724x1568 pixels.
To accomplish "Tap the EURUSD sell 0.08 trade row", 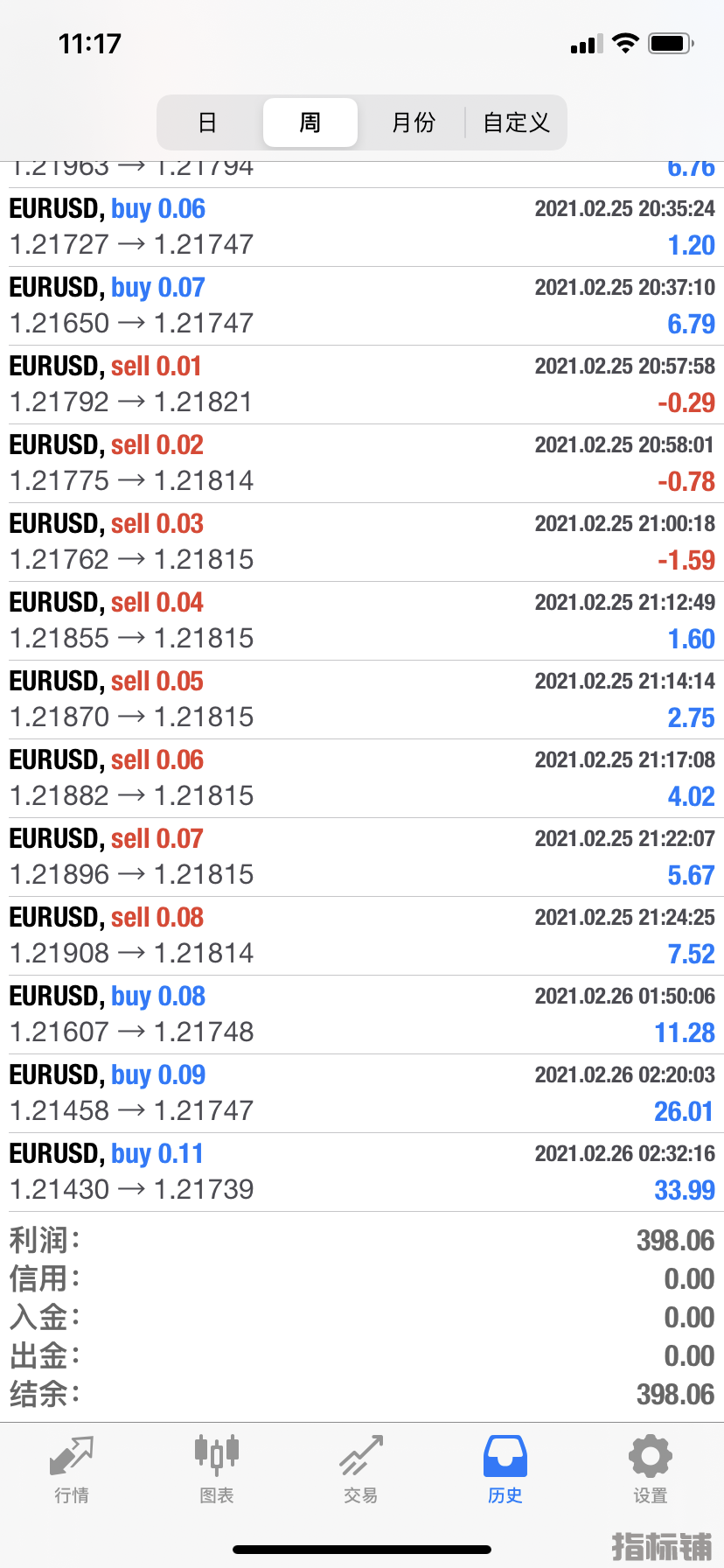I will coord(362,936).
